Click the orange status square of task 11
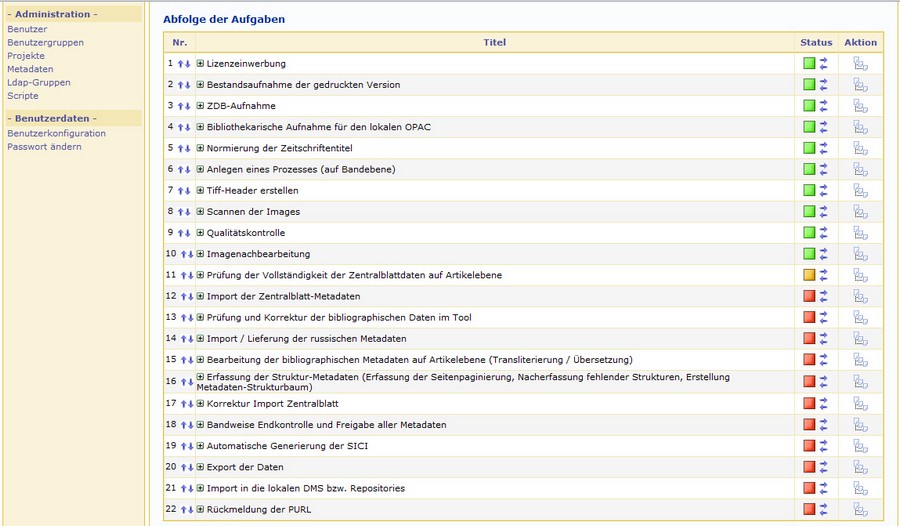 click(809, 275)
